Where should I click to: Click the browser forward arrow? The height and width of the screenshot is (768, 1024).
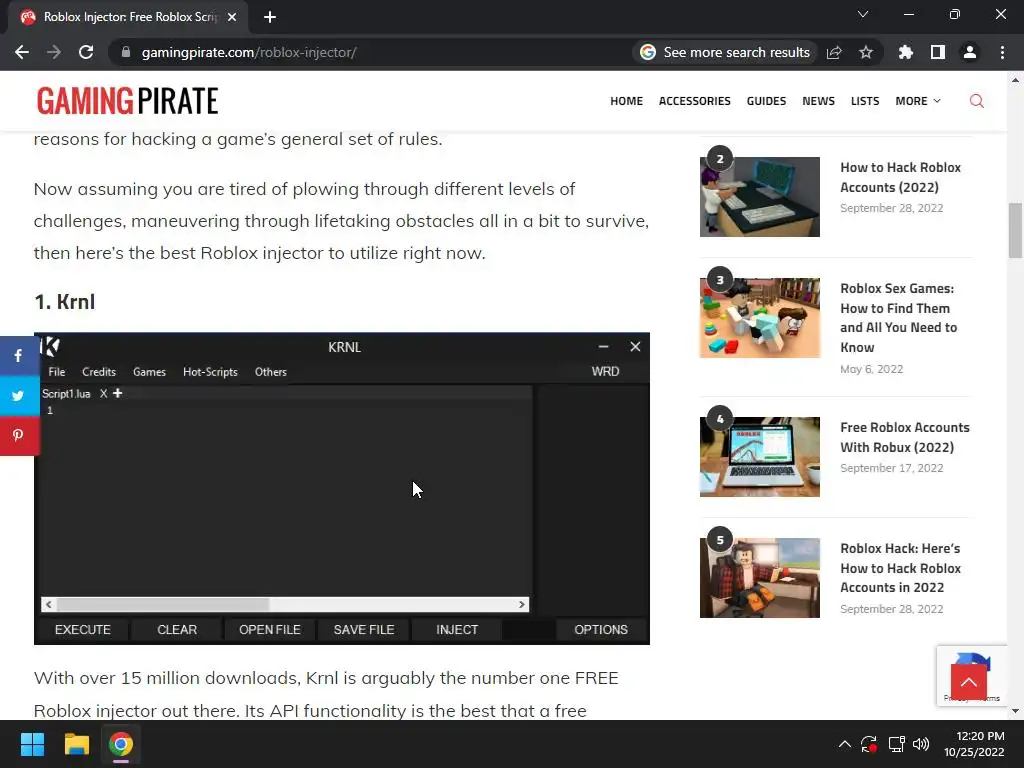click(54, 52)
